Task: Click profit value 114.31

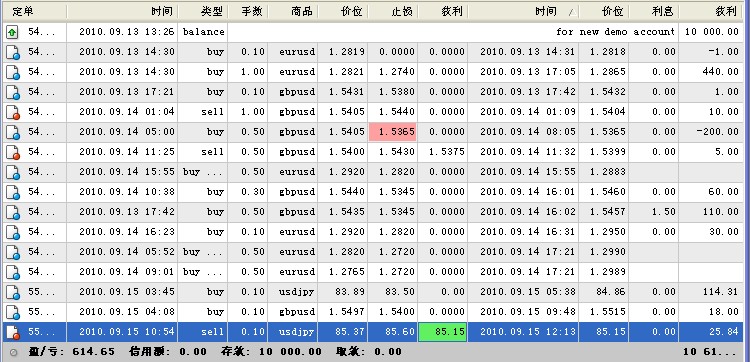Action: tap(720, 292)
